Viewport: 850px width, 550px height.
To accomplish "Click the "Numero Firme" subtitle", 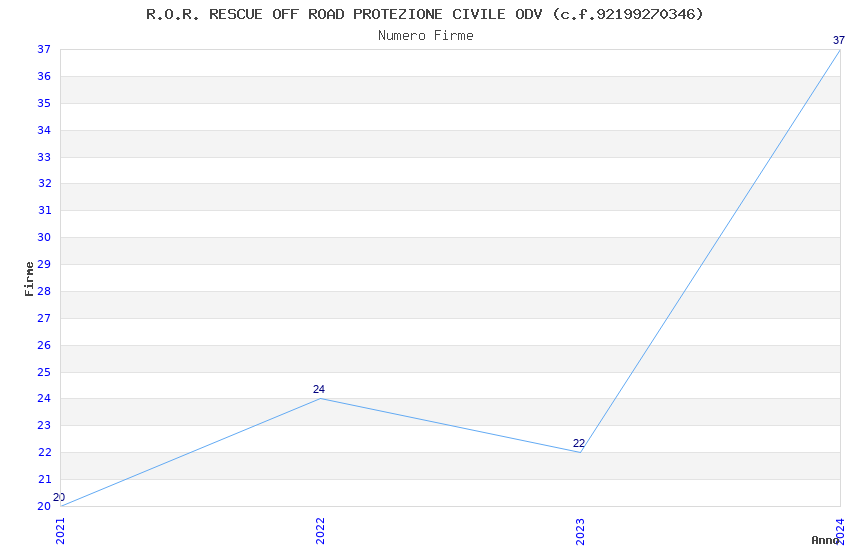I will 425,35.
